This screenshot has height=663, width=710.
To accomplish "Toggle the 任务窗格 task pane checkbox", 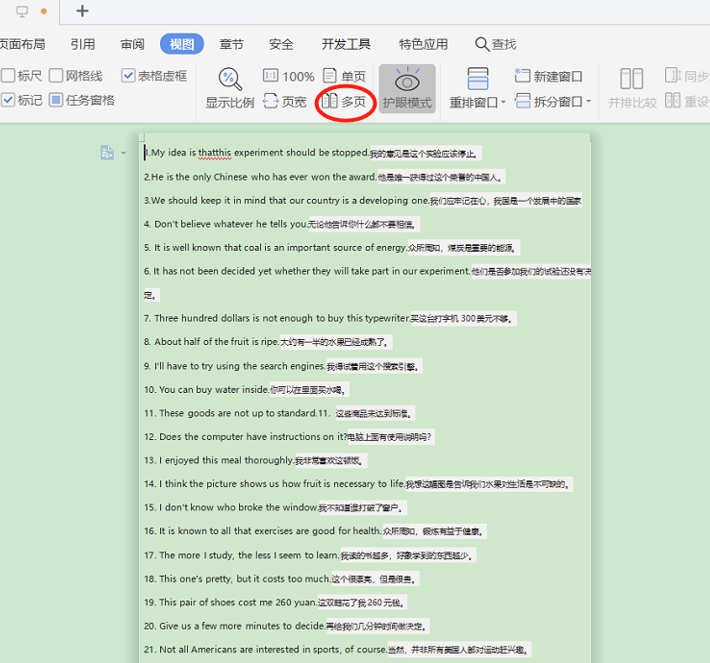I will [56, 100].
